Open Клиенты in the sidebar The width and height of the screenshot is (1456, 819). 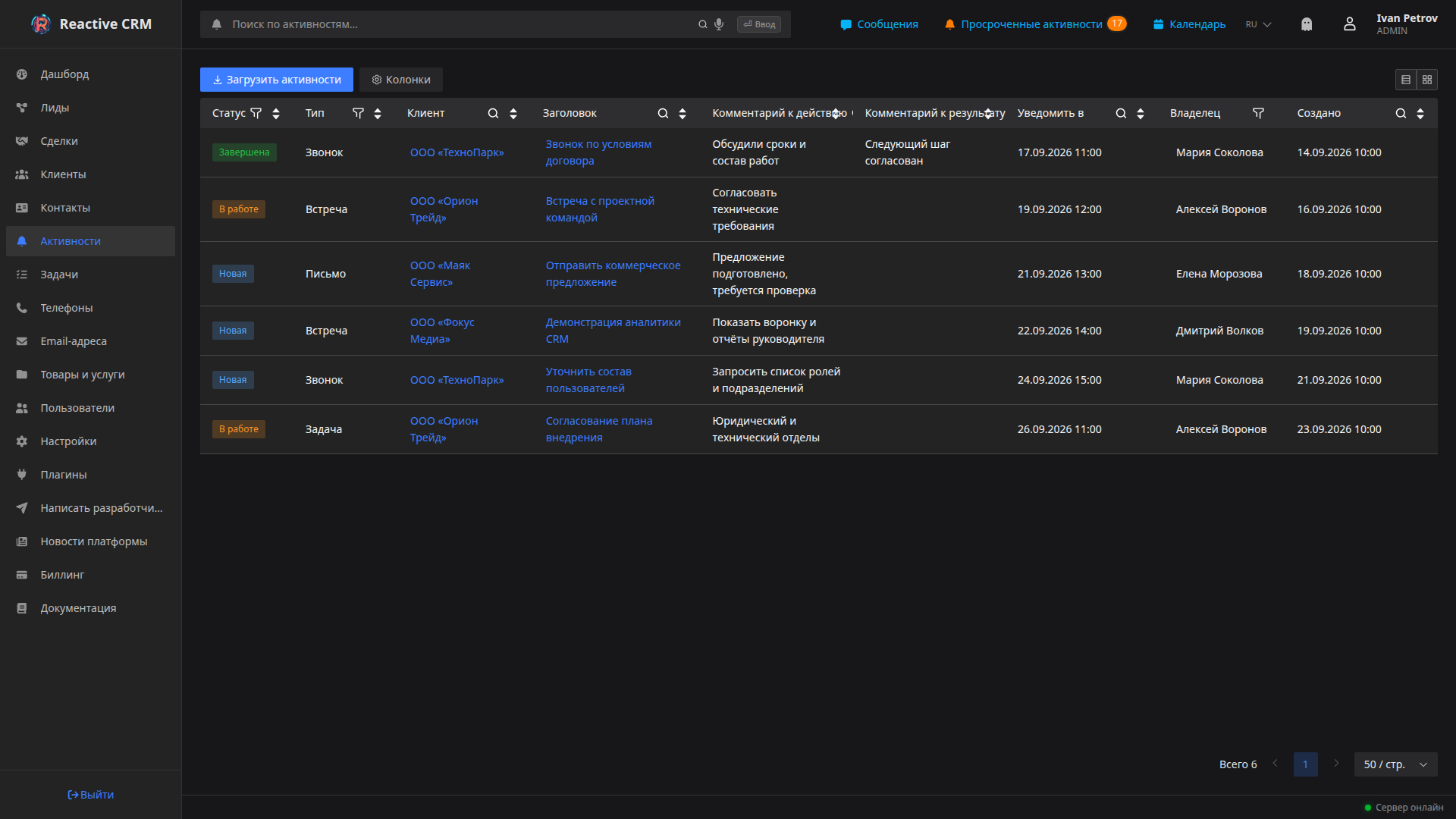(x=90, y=174)
